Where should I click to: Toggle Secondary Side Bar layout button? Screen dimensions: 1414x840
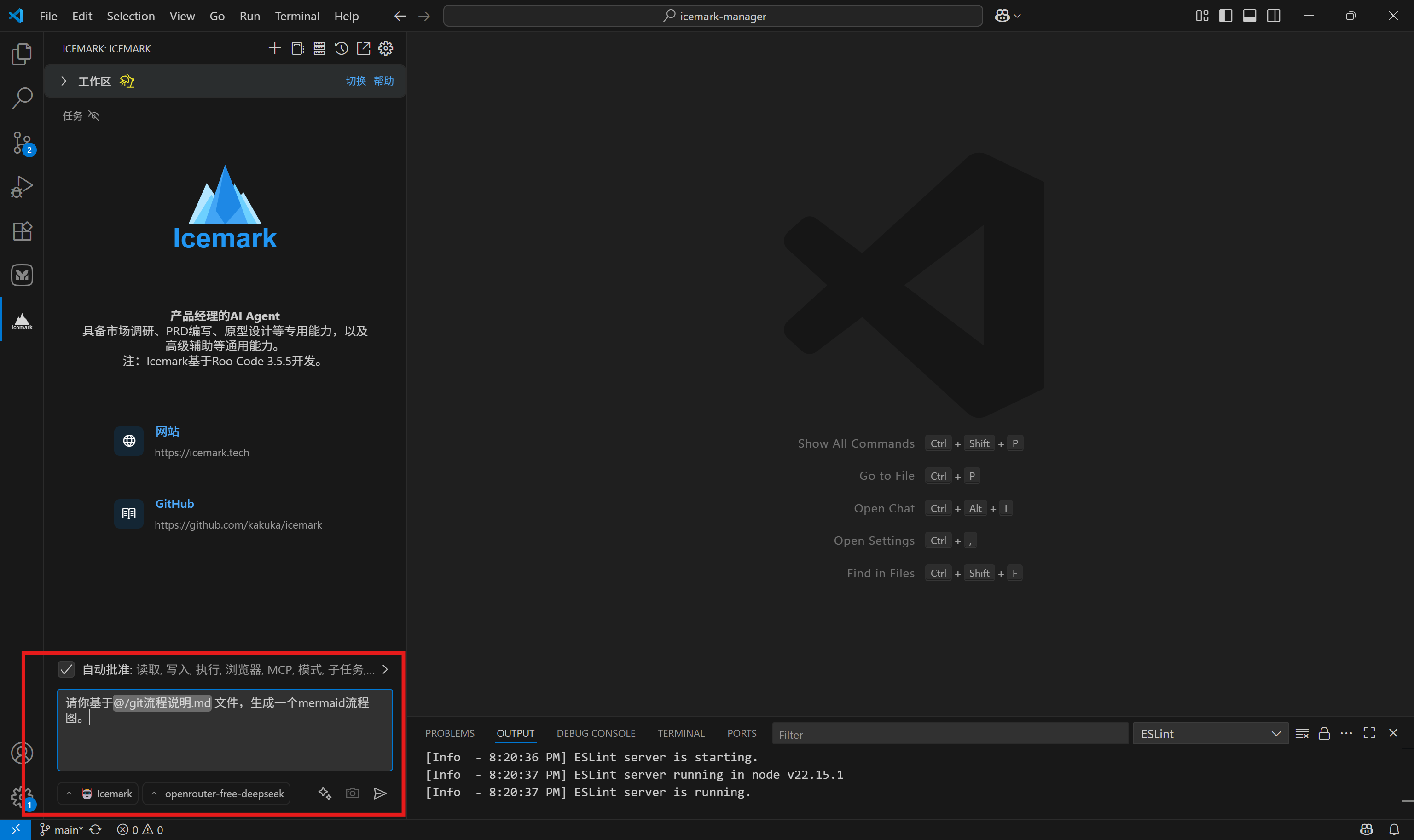[x=1274, y=16]
